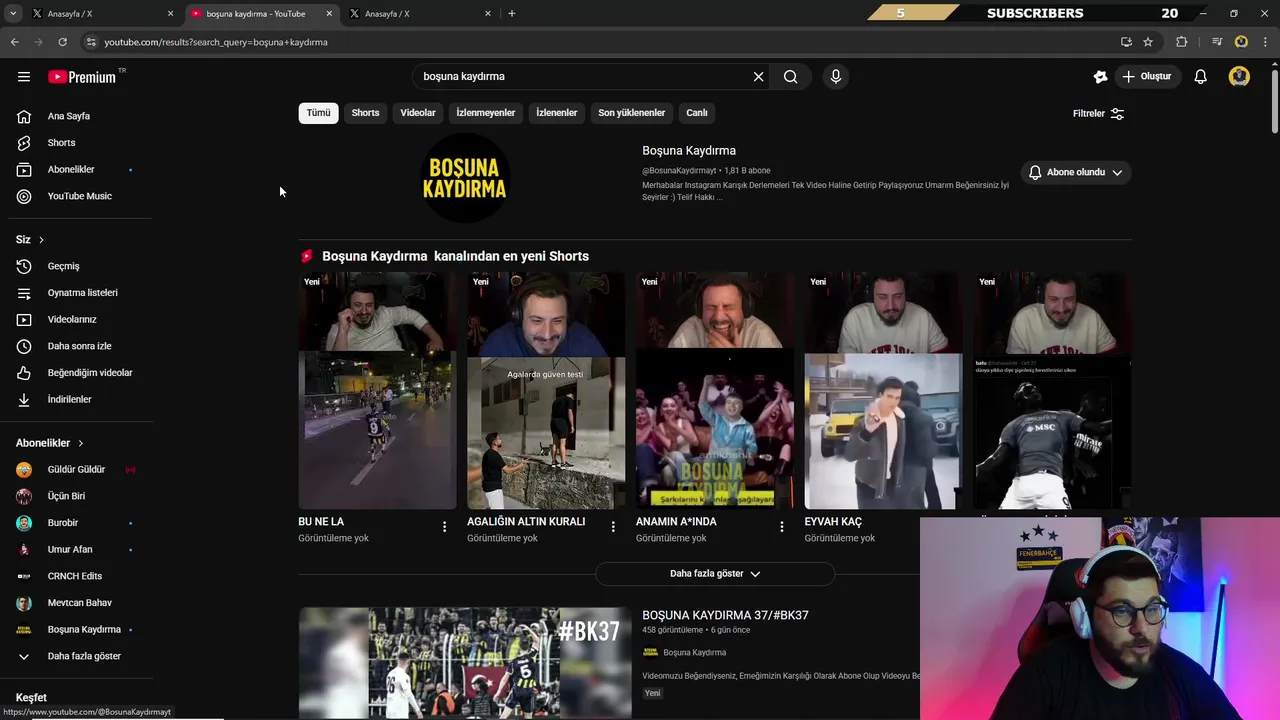Open the notifications bell in the header
Image resolution: width=1280 pixels, height=720 pixels.
click(1200, 76)
